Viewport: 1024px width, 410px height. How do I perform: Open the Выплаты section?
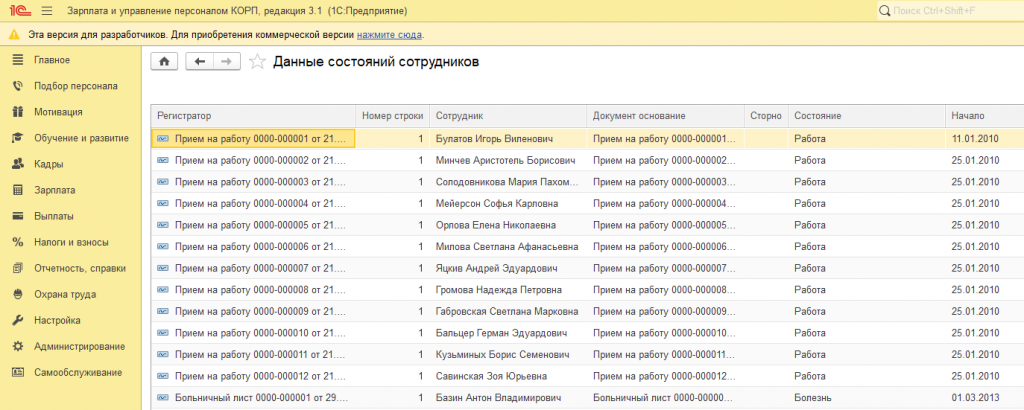54,216
